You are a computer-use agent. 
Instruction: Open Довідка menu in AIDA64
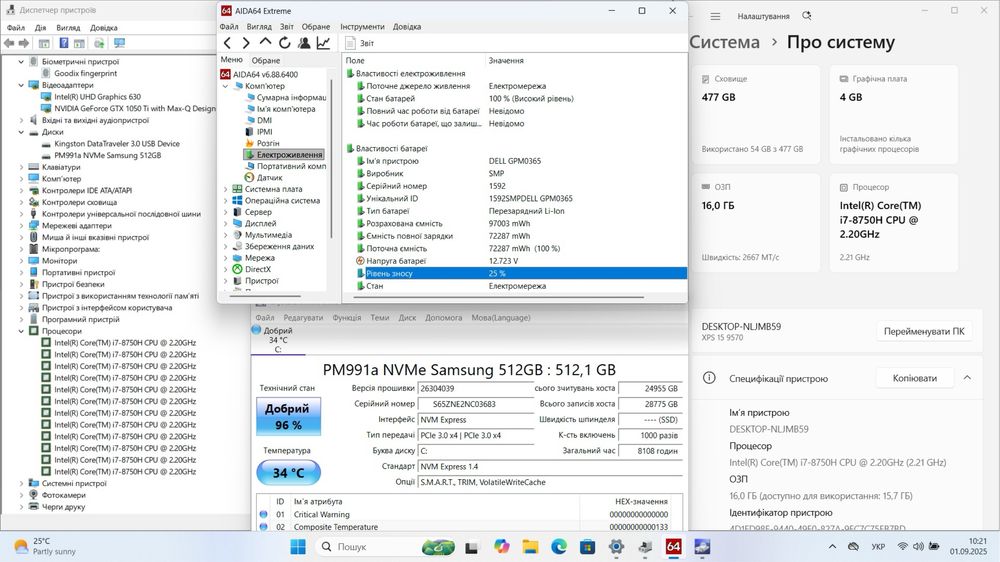pos(407,27)
